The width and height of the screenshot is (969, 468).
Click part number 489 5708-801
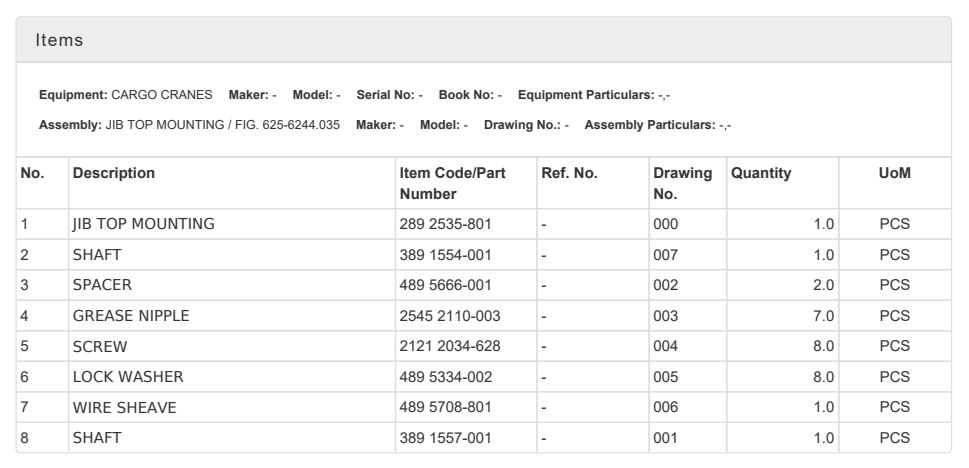(445, 407)
